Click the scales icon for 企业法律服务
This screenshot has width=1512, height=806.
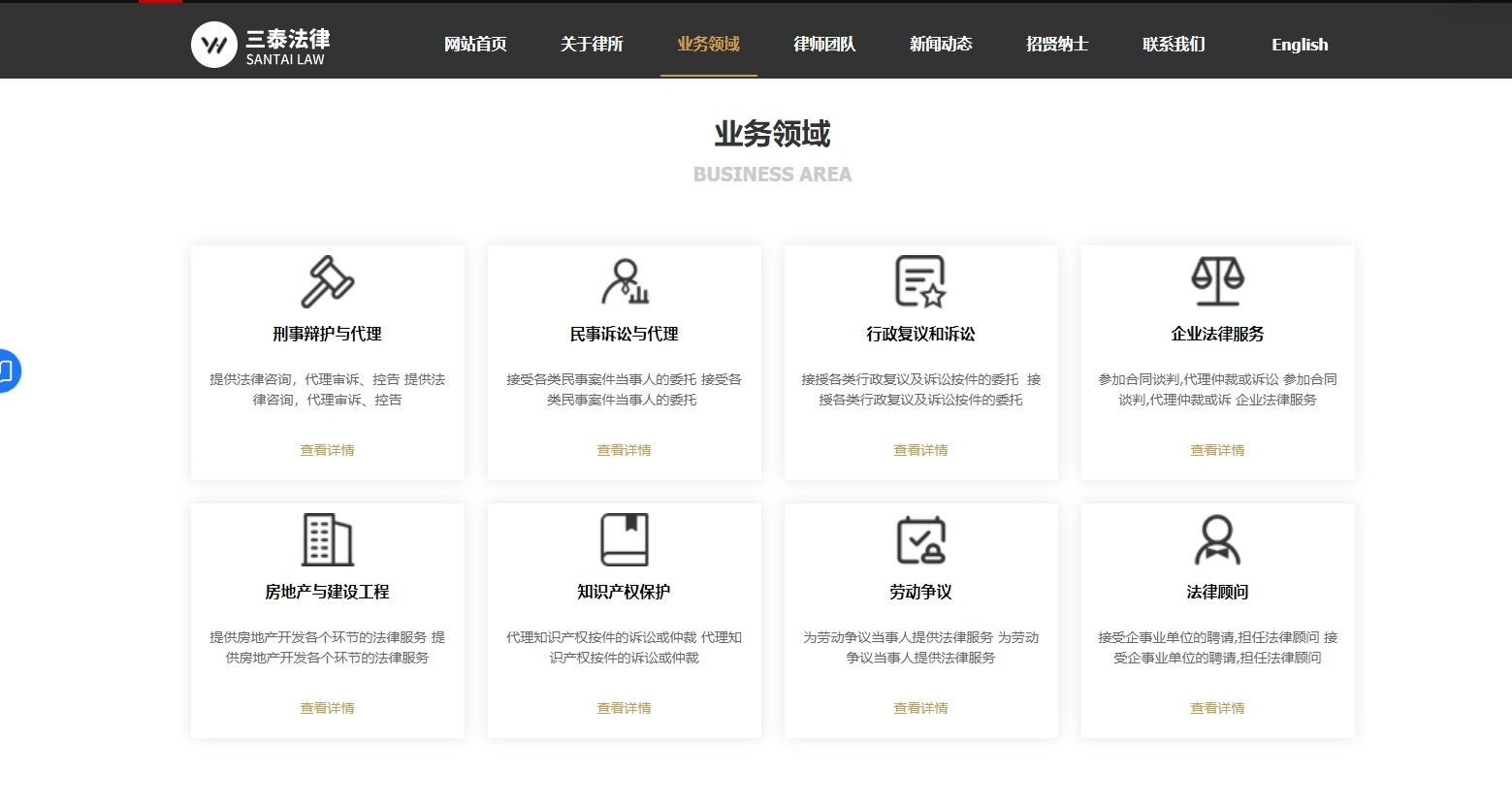1217,281
